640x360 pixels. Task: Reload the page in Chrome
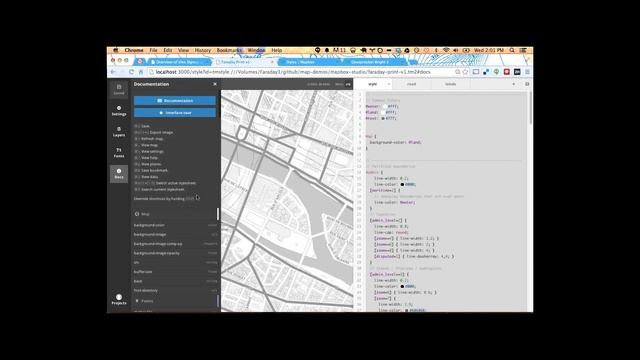click(x=131, y=72)
